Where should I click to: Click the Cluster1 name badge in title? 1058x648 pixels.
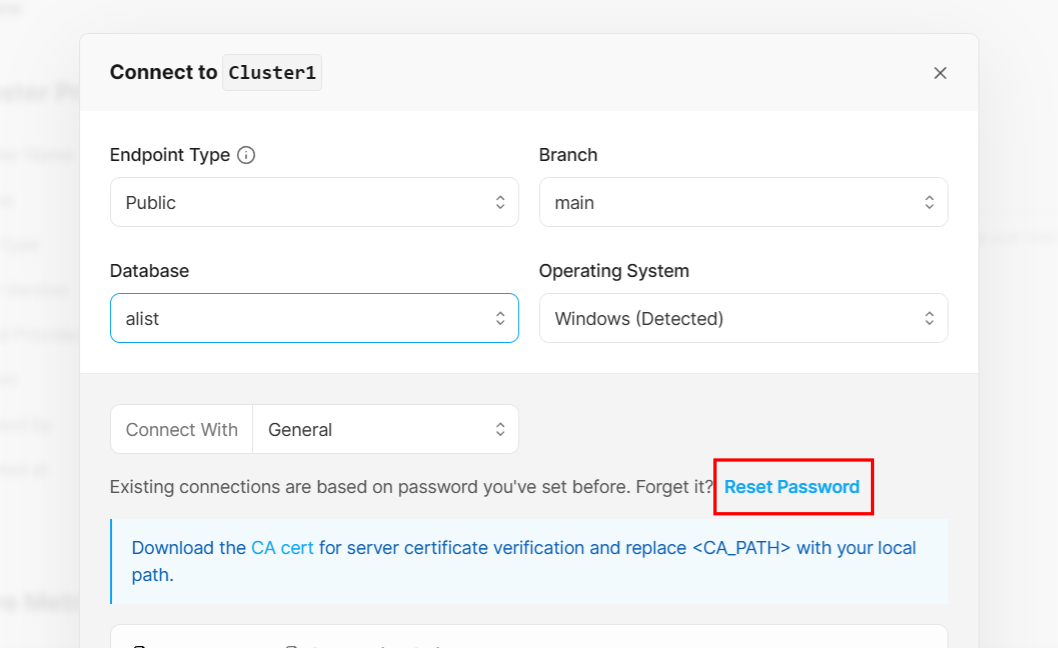272,73
